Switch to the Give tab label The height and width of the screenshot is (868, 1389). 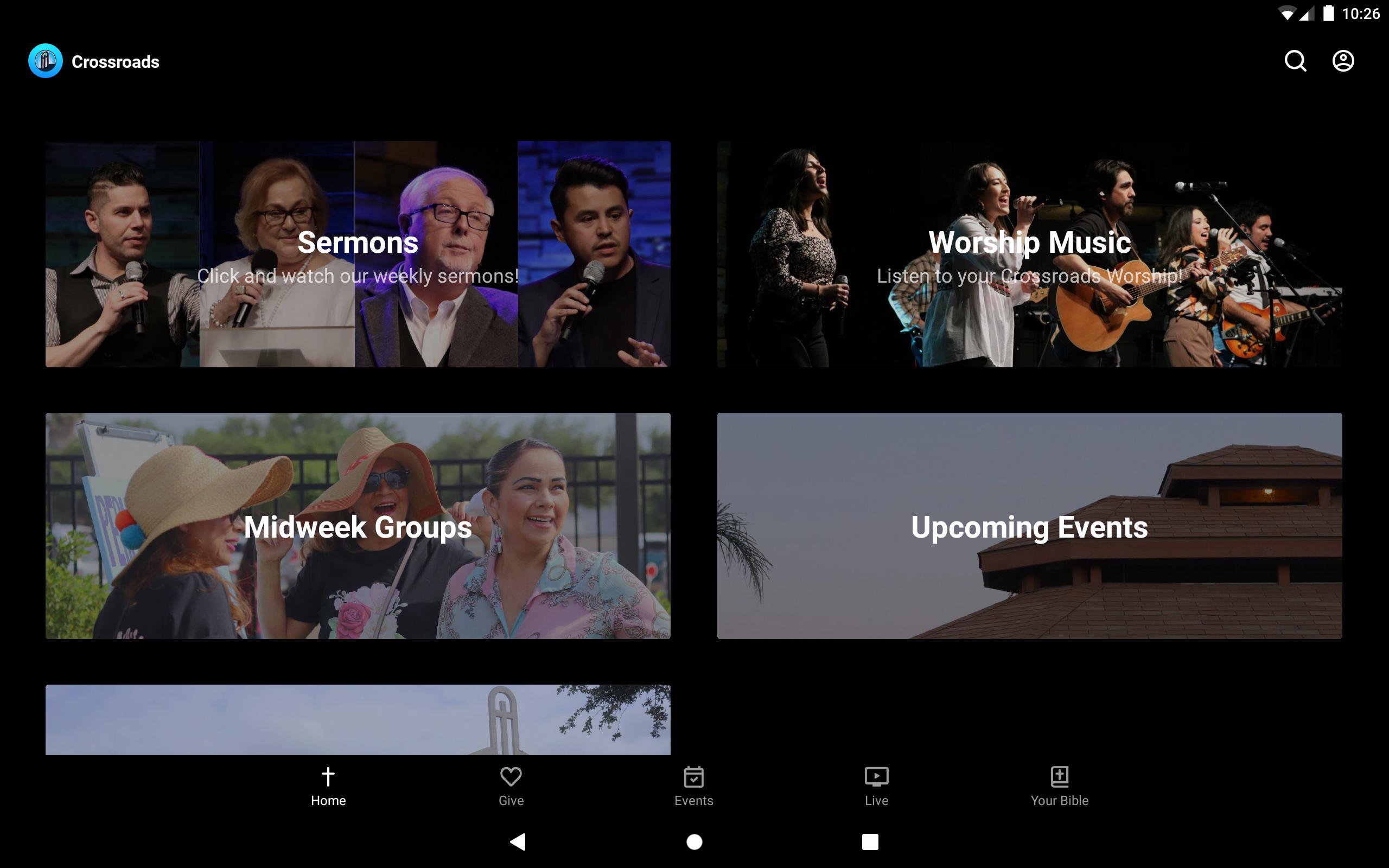pos(510,800)
